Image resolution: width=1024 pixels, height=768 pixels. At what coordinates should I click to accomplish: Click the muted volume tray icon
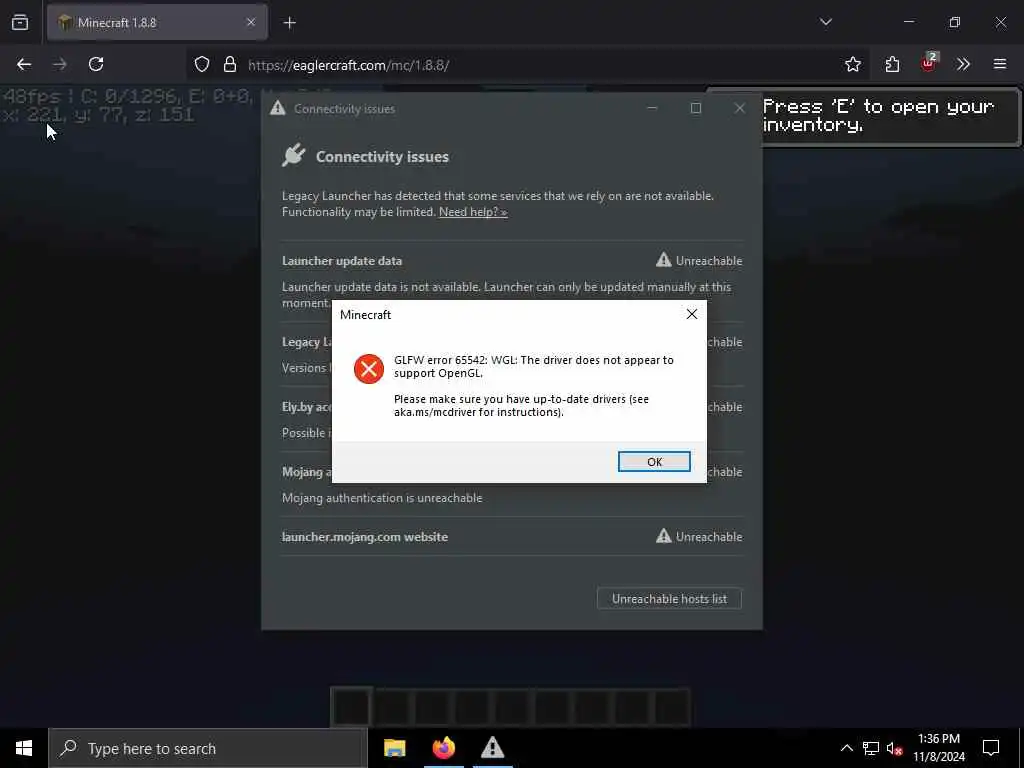coord(895,748)
